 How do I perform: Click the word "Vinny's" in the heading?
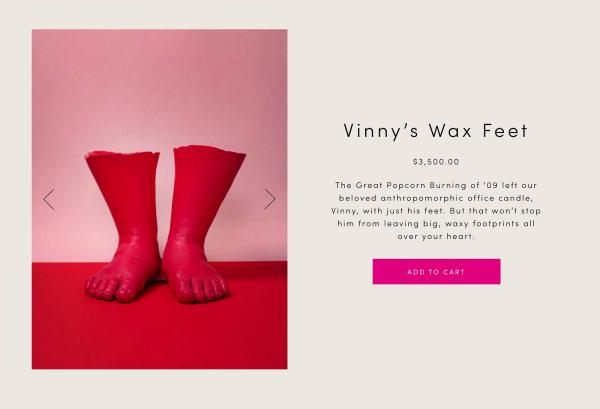[381, 131]
